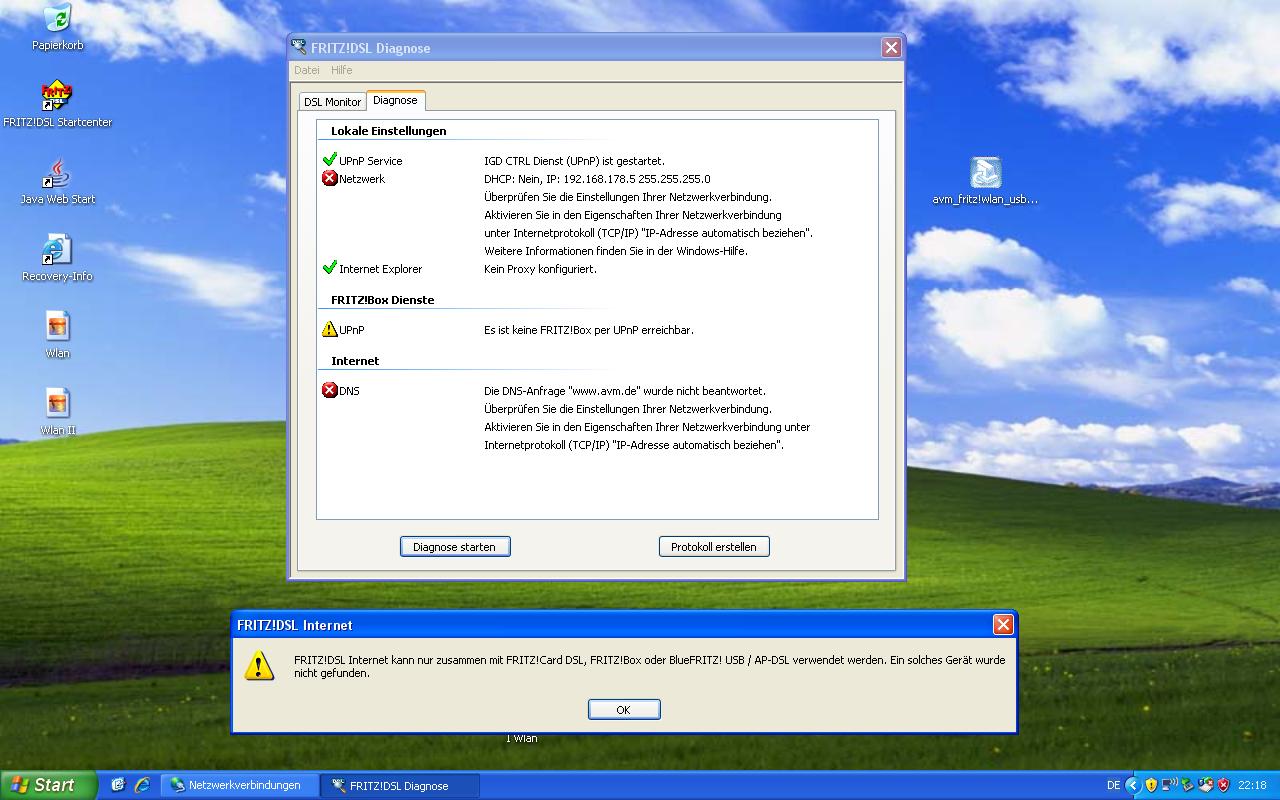Click the FRITZ!Box Dienste heading

383,300
